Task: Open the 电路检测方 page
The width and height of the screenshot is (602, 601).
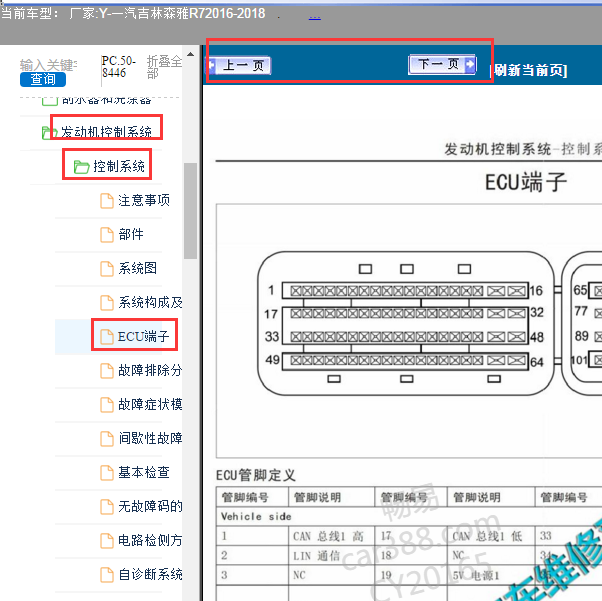Action: (150, 540)
